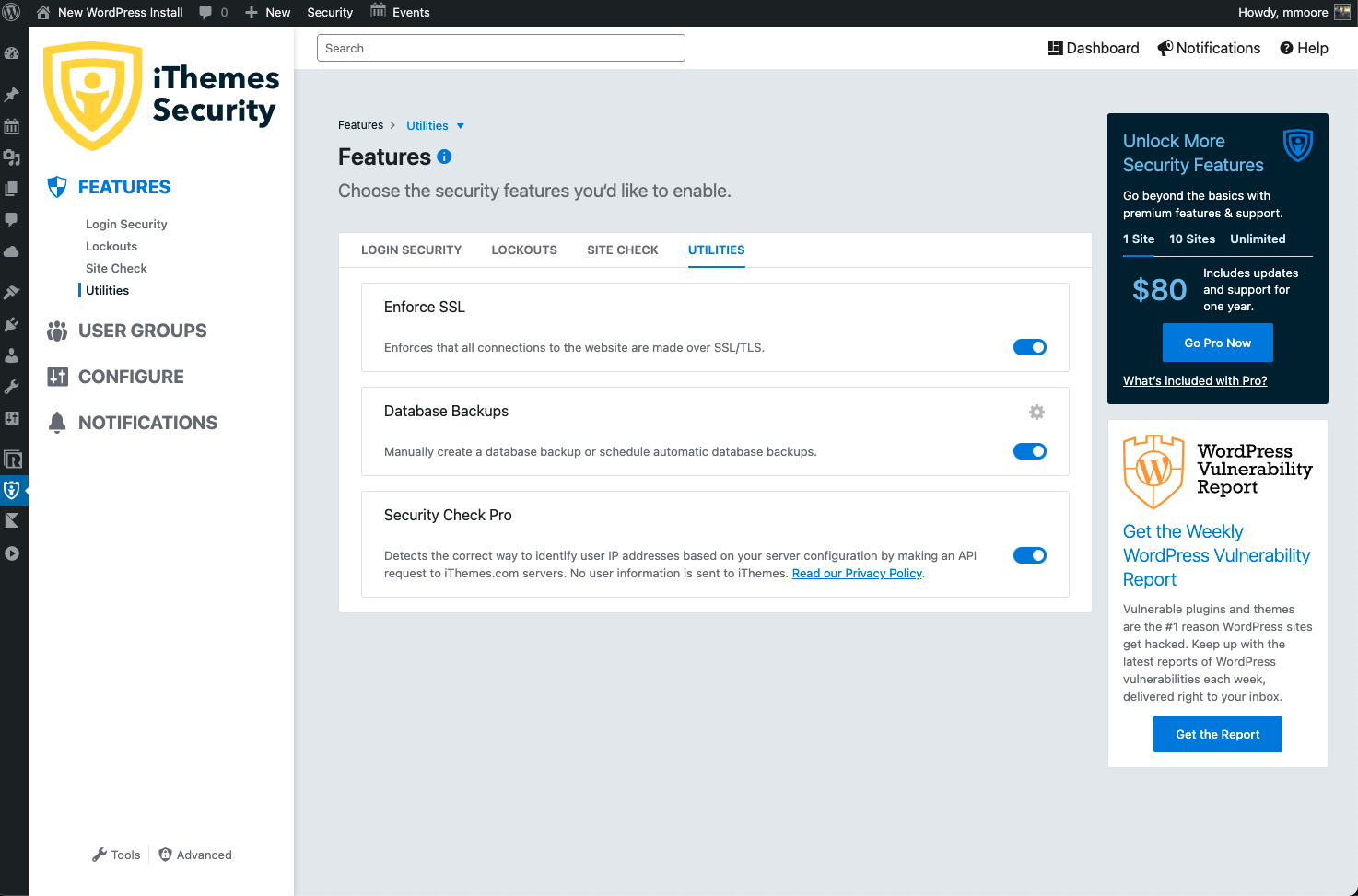Open the iThemes Security logo

[161, 96]
